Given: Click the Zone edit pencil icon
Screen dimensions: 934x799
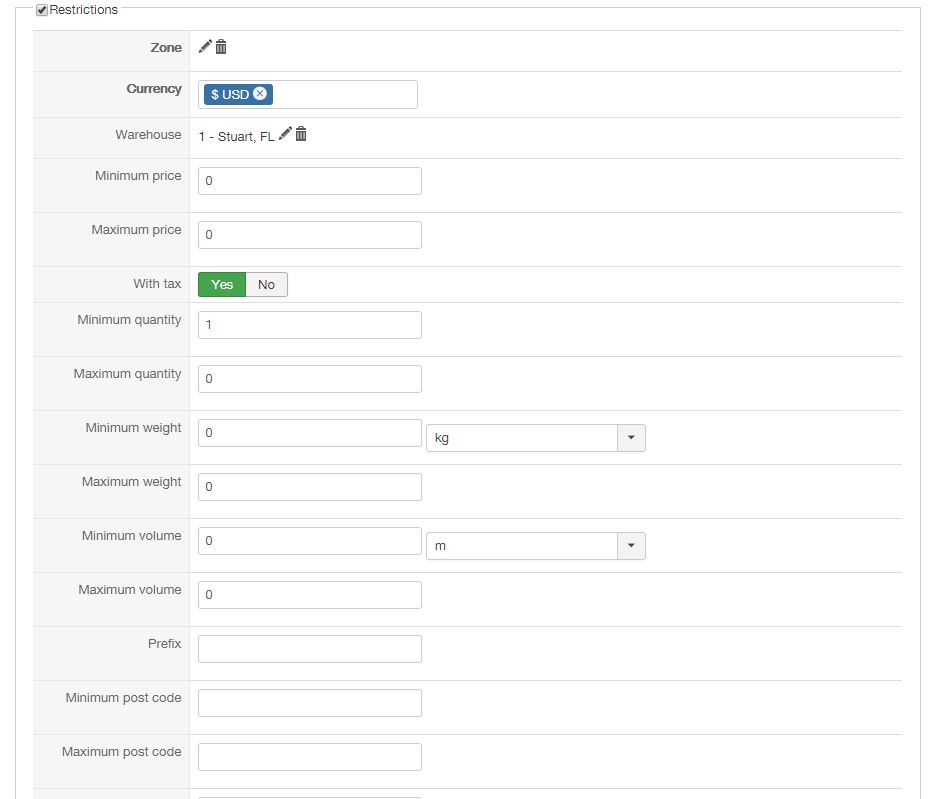Looking at the screenshot, I should tap(205, 46).
